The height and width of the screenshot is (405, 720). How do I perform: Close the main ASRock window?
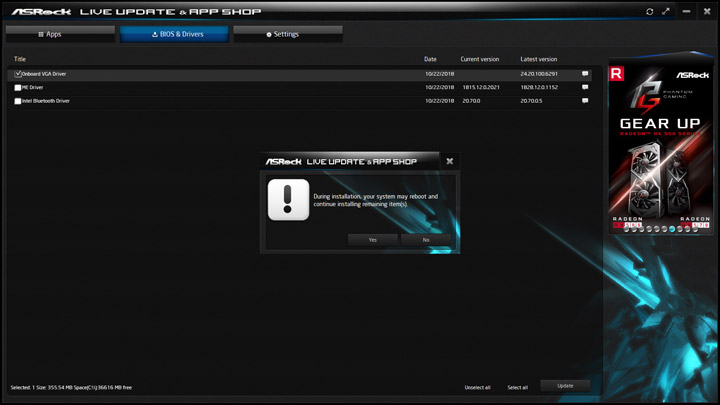[x=707, y=11]
